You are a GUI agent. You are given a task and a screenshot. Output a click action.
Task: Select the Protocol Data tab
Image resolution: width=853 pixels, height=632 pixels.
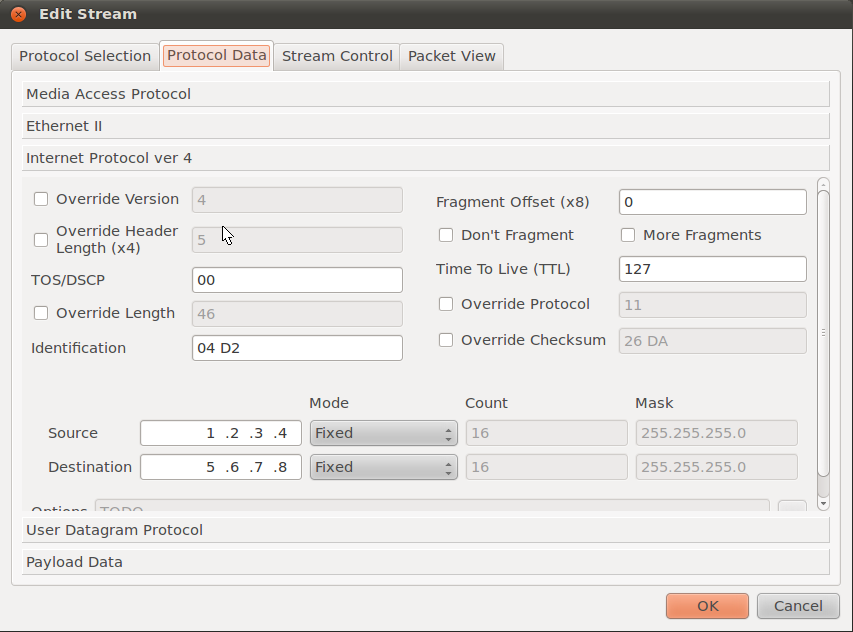[217, 55]
